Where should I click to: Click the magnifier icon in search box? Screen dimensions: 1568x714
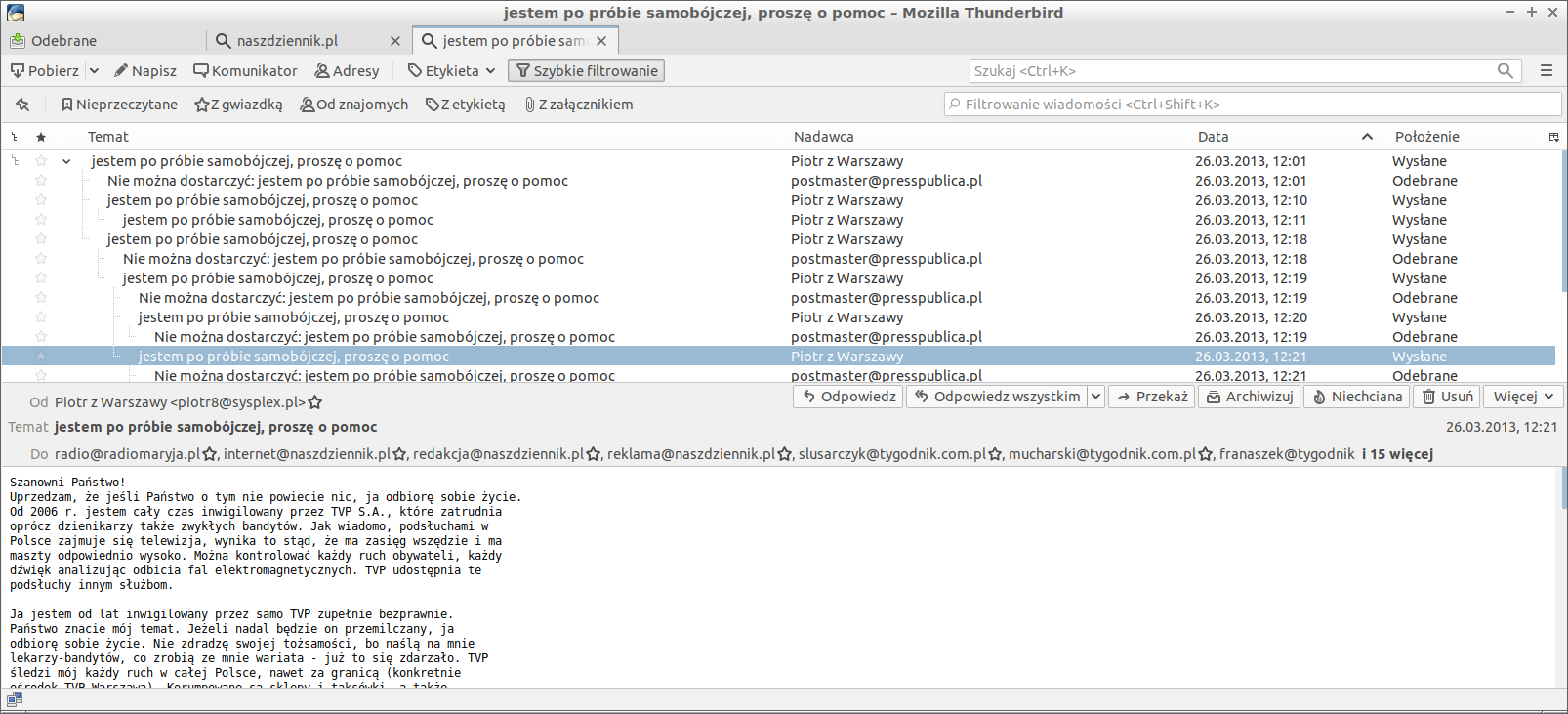1506,71
